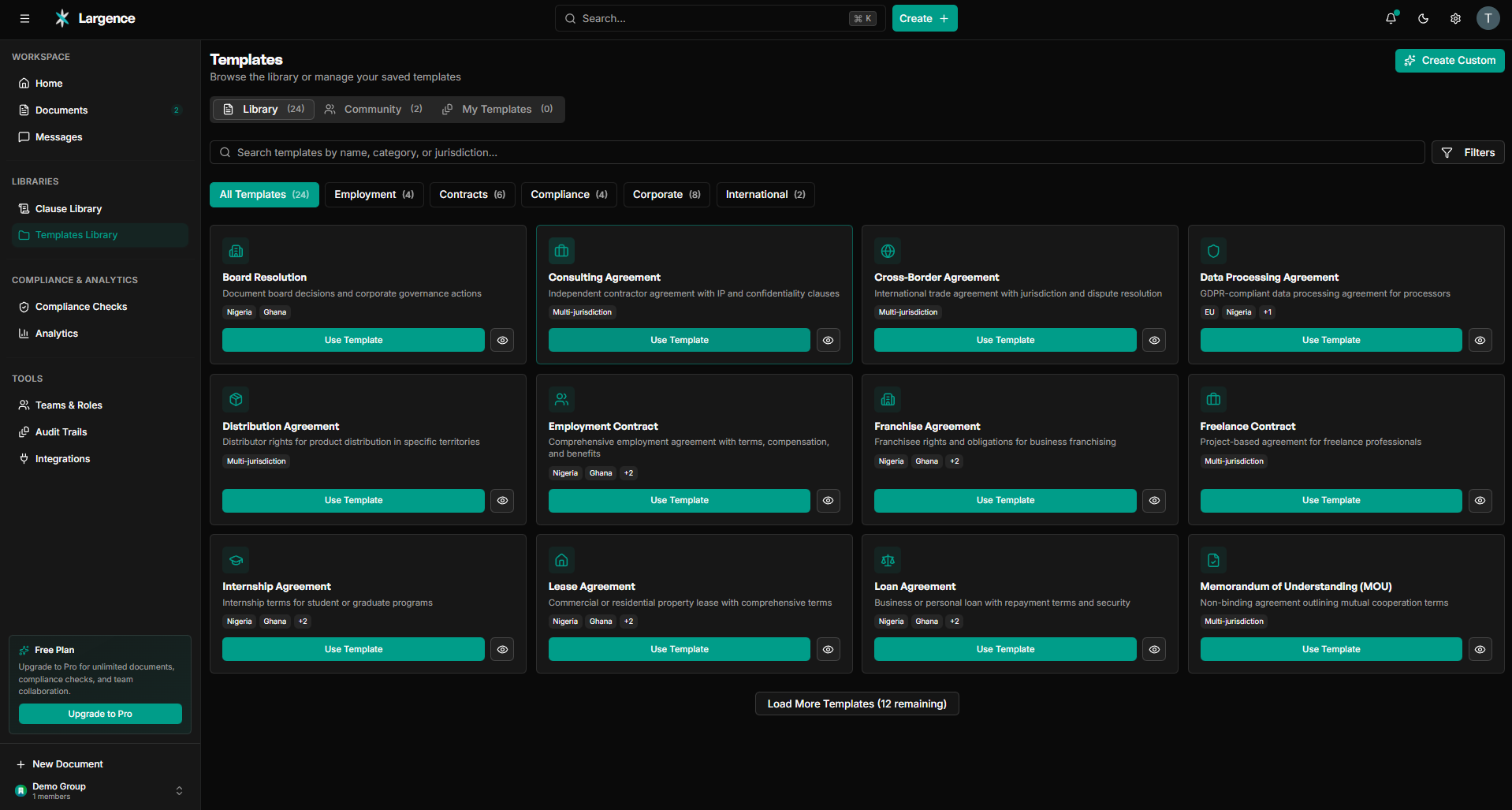Focus the search templates input field

pos(817,152)
